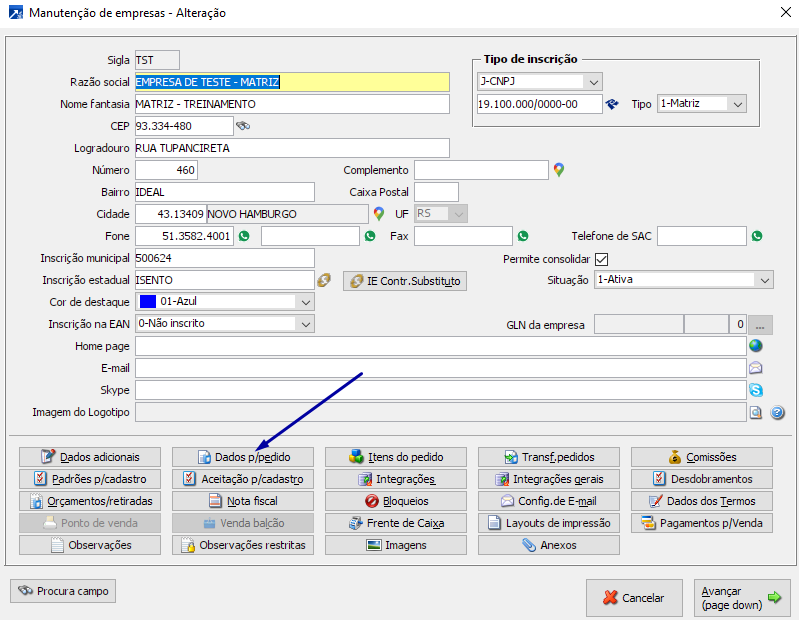Click the E-mail envelope icon
The width and height of the screenshot is (799, 620).
pos(756,368)
